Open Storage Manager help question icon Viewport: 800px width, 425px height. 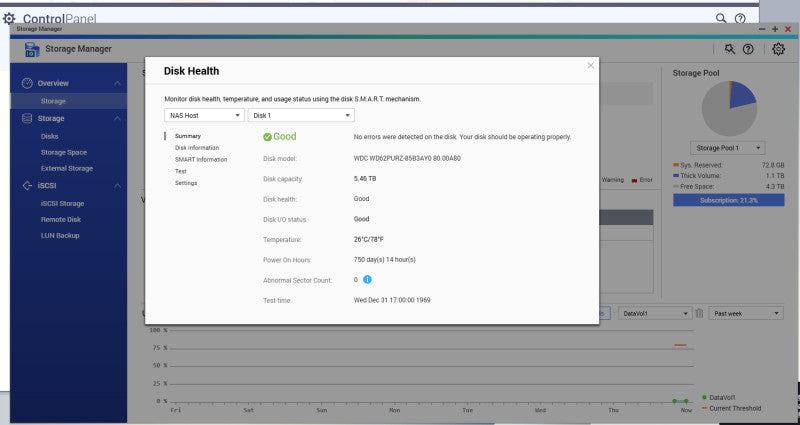pyautogui.click(x=748, y=49)
